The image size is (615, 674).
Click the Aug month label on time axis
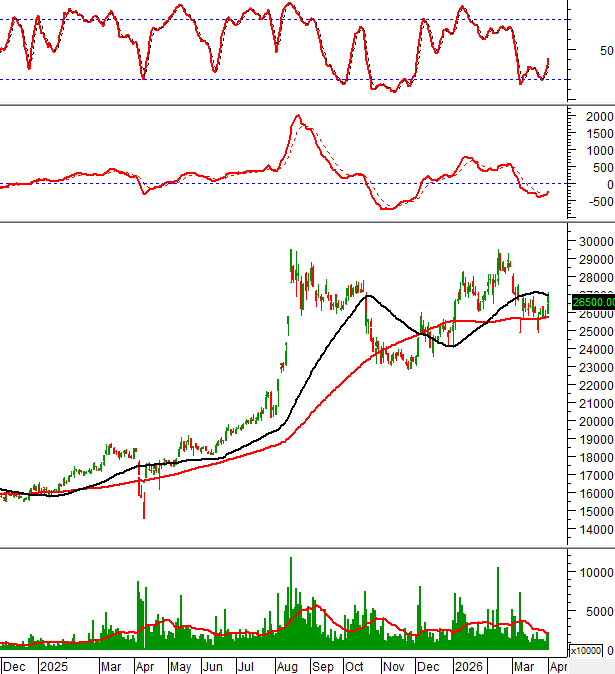pyautogui.click(x=286, y=665)
